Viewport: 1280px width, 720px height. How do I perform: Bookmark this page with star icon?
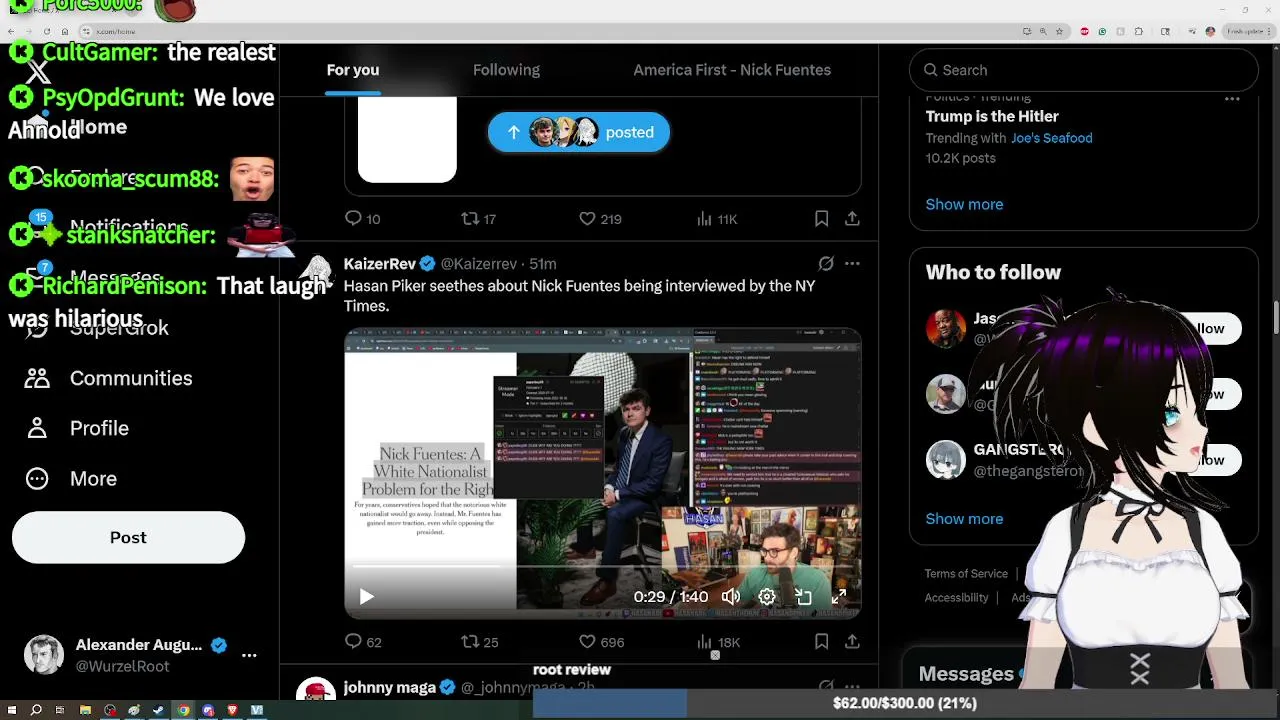click(x=1059, y=31)
